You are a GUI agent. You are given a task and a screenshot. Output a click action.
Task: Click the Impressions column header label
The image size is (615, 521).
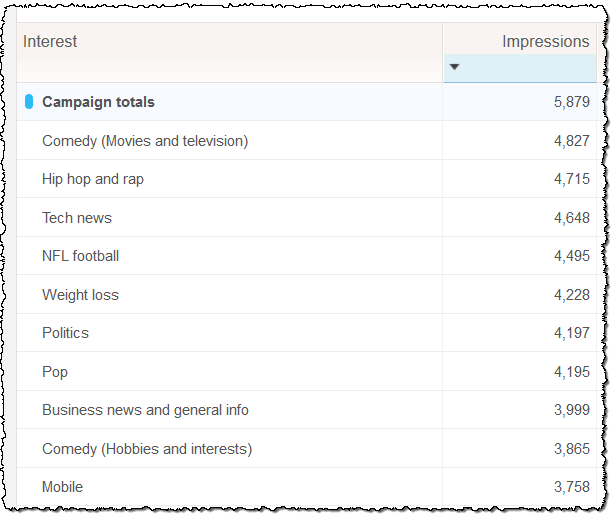pyautogui.click(x=545, y=42)
